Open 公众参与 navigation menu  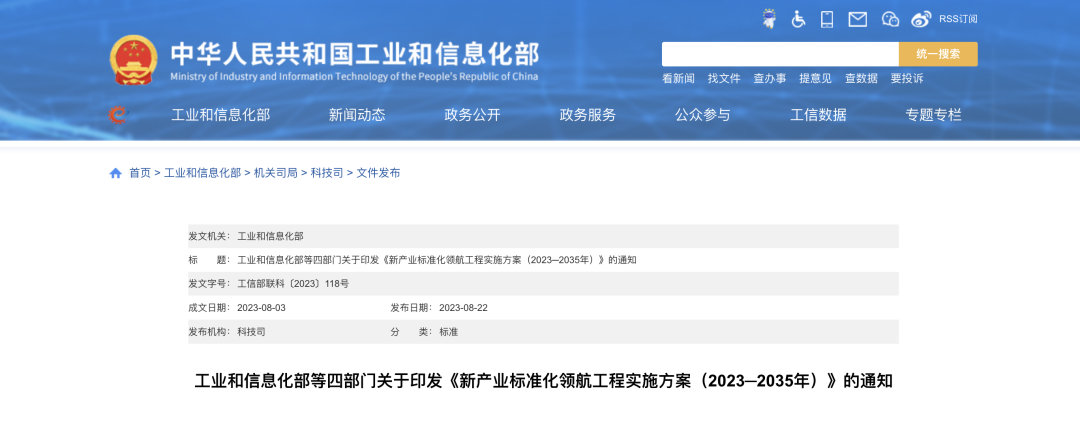(x=703, y=115)
